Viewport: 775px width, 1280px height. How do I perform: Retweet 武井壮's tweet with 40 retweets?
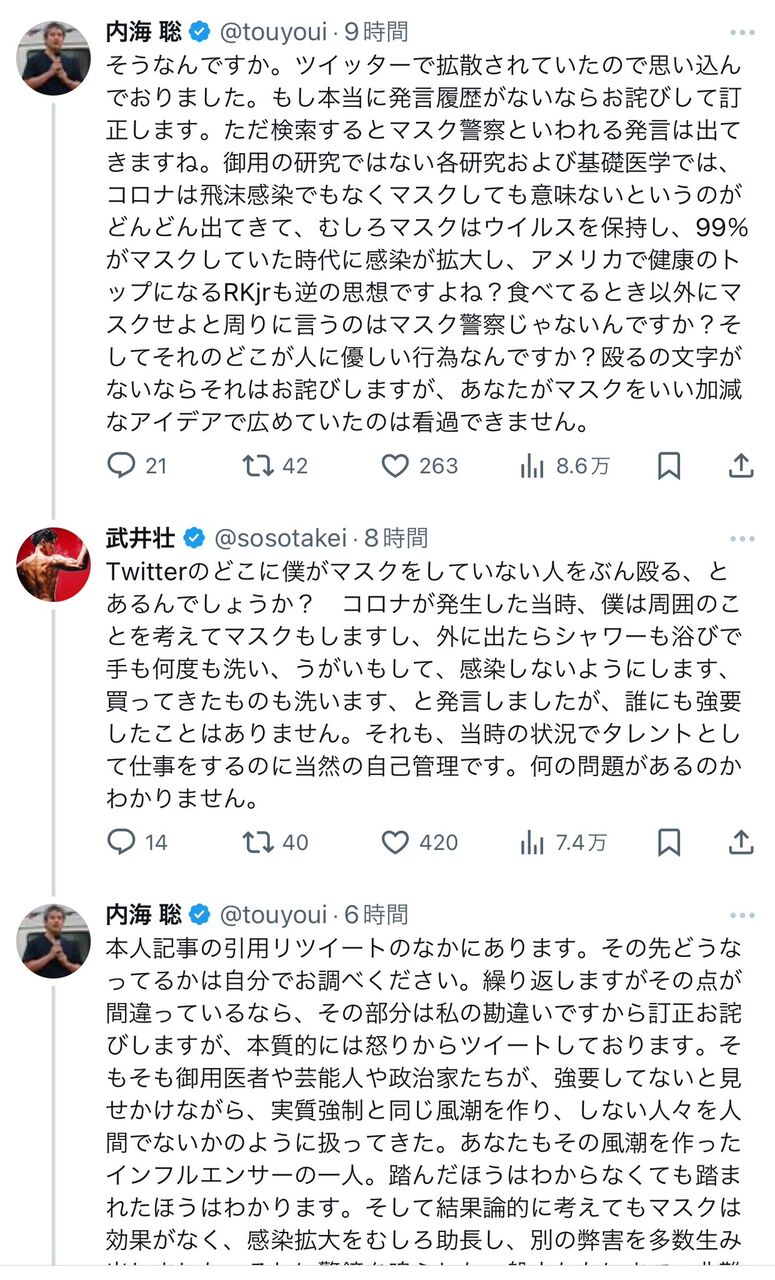coord(259,842)
